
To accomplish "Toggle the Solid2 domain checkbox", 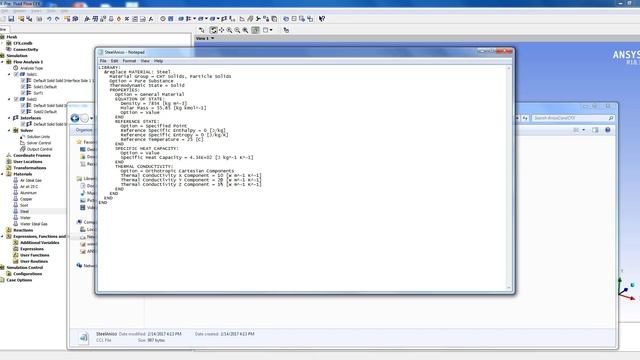I will point(16,99).
